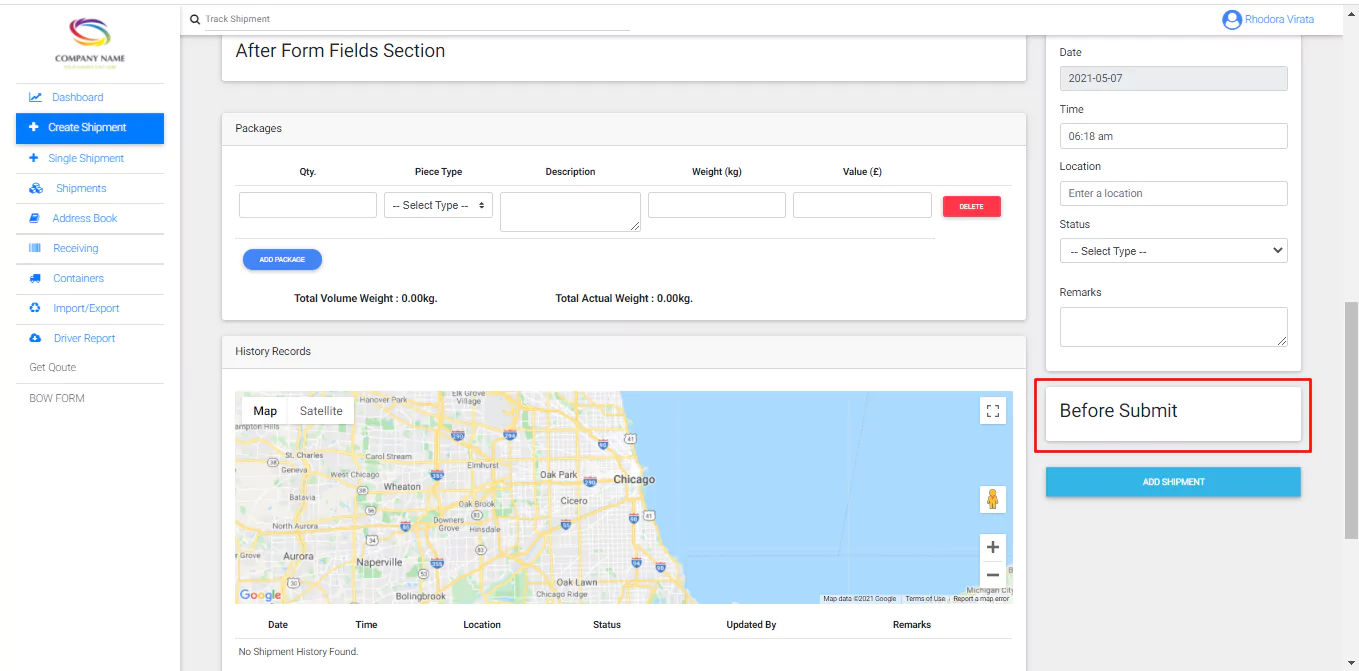The image size is (1359, 671).
Task: Toggle fullscreen view on the map
Action: (x=992, y=411)
